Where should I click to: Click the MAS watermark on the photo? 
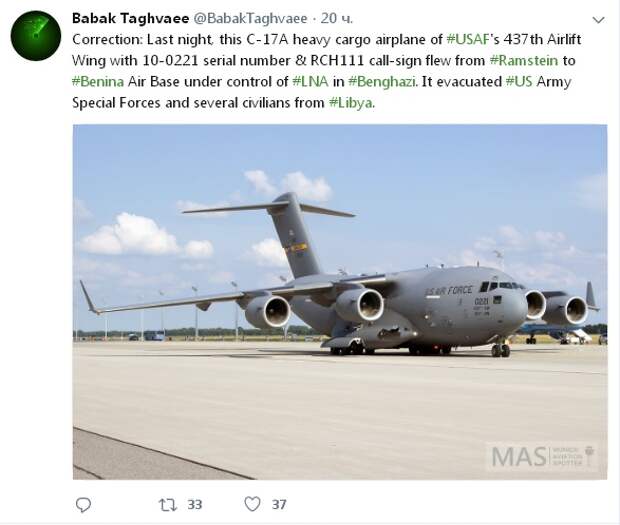[542, 457]
